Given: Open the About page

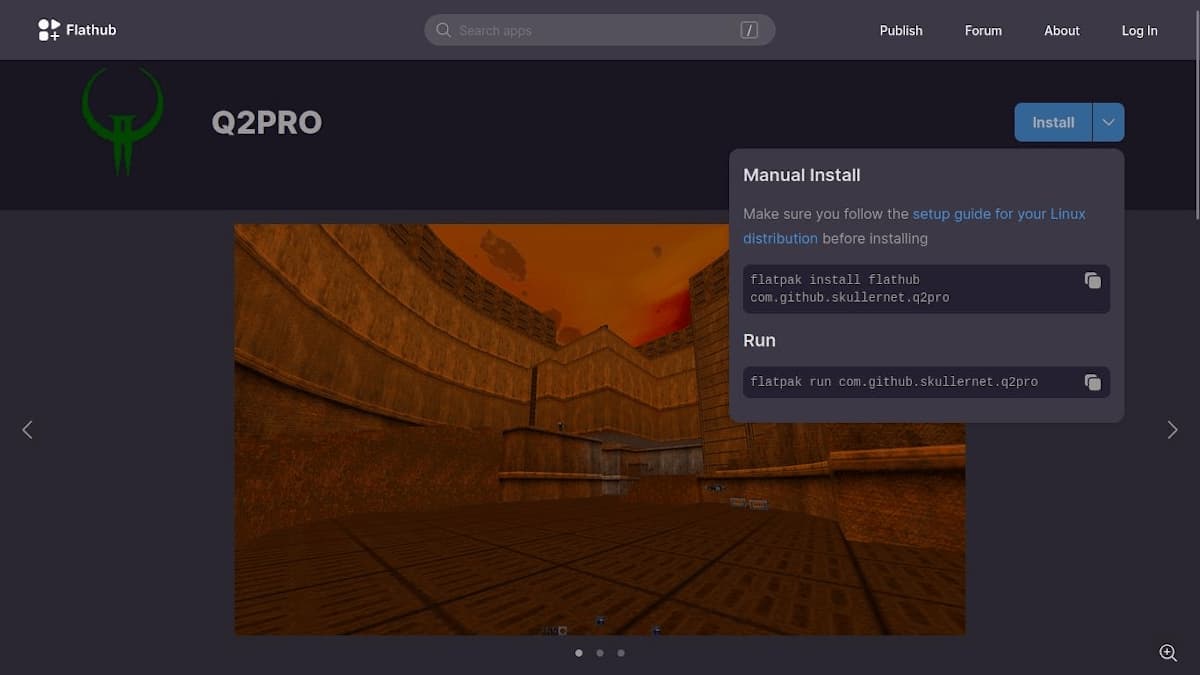Looking at the screenshot, I should click(x=1062, y=31).
